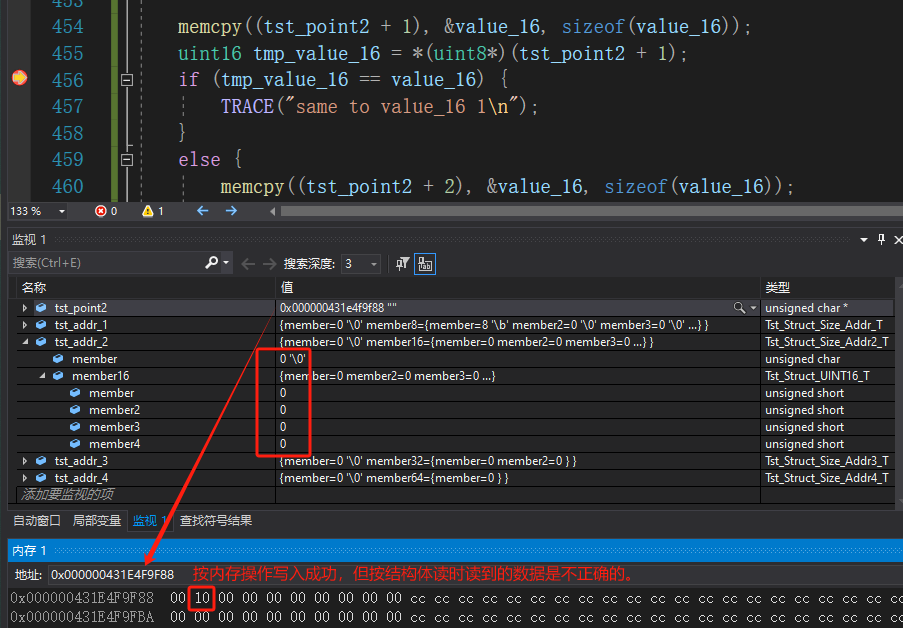903x628 pixels.
Task: Switch to the 局部变量 tab
Action: 96,521
